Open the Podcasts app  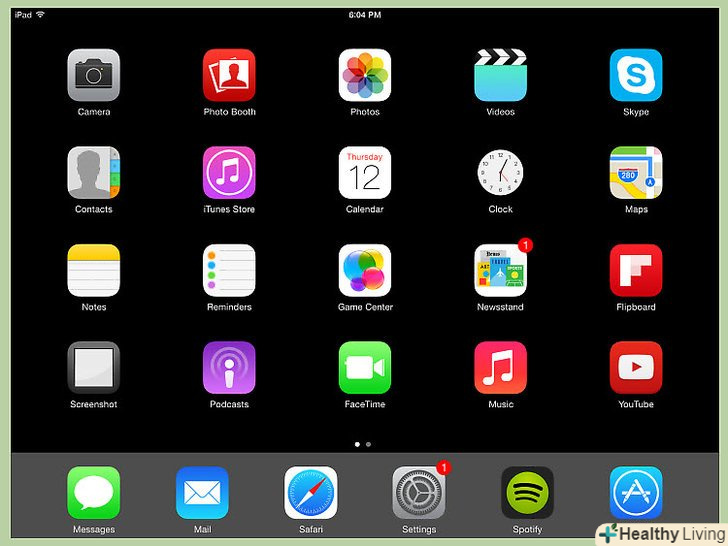pyautogui.click(x=229, y=368)
